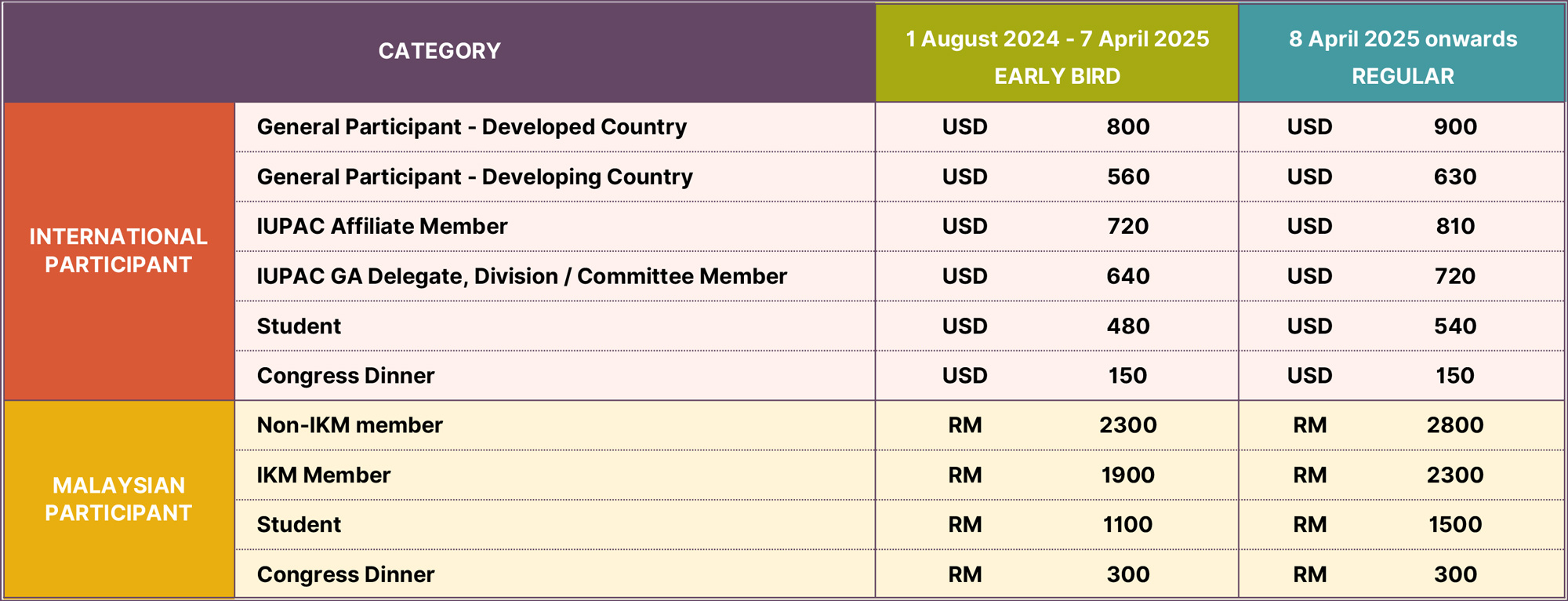The width and height of the screenshot is (1568, 601).
Task: Click the regular price 900
Action: point(1455,127)
